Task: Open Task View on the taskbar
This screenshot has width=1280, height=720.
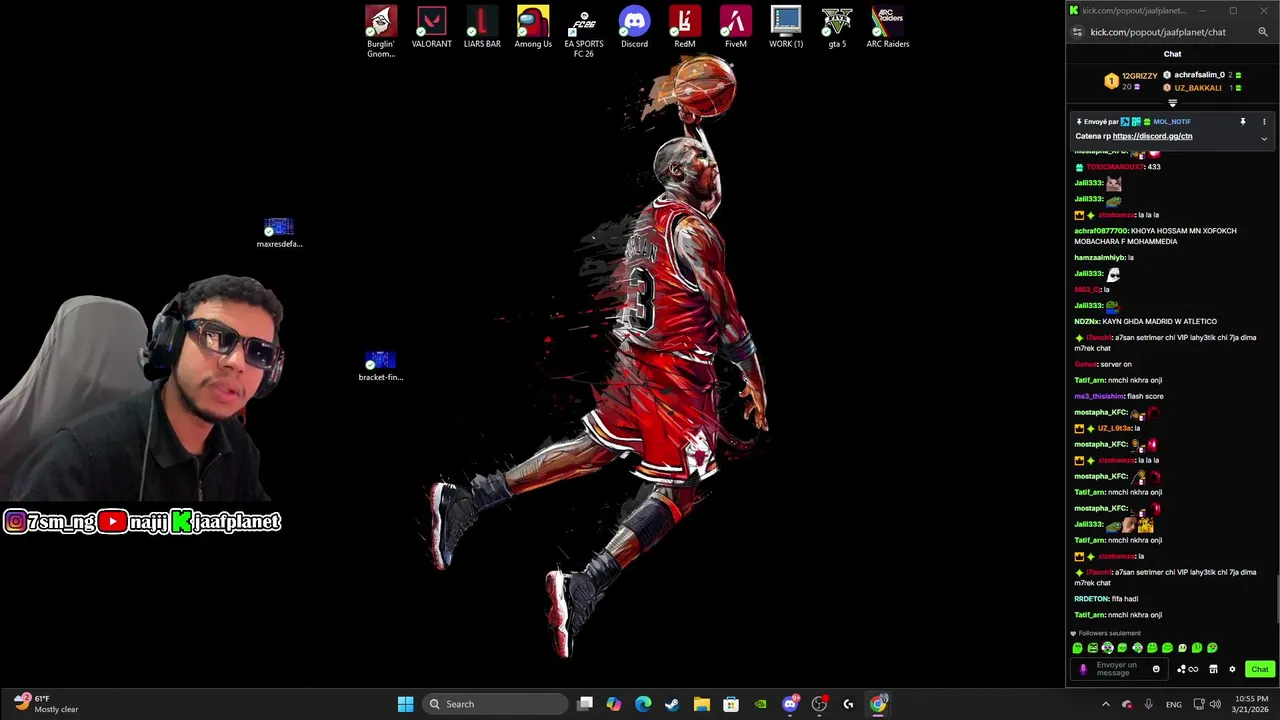Action: pyautogui.click(x=585, y=704)
